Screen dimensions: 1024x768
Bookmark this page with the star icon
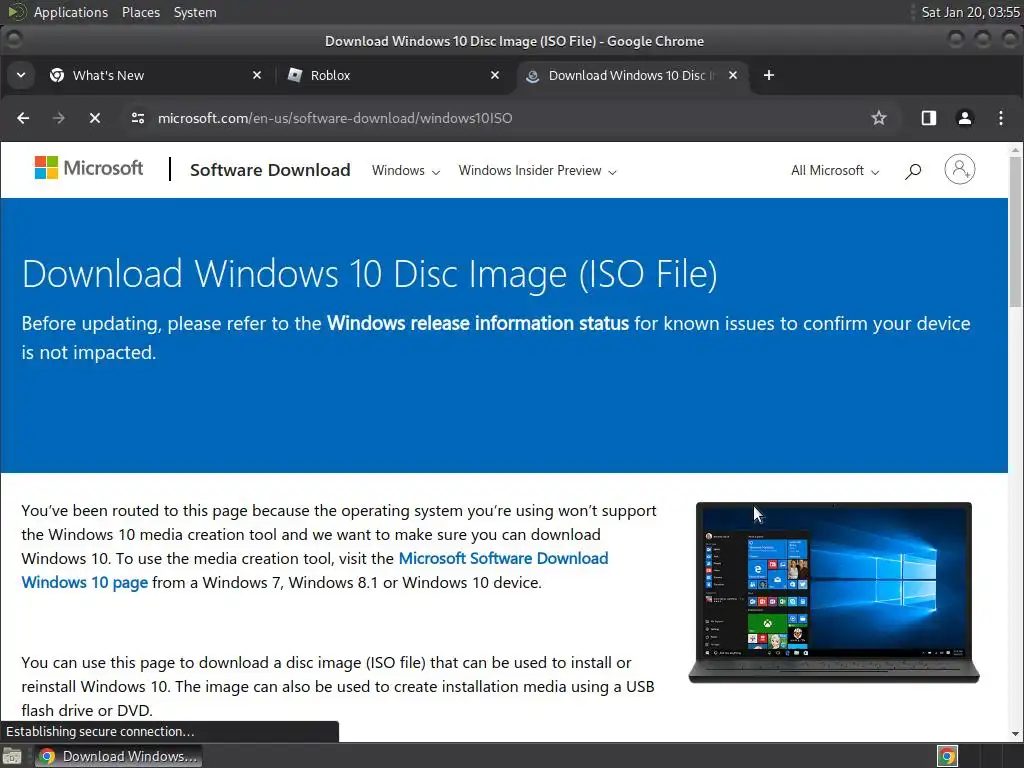(879, 118)
